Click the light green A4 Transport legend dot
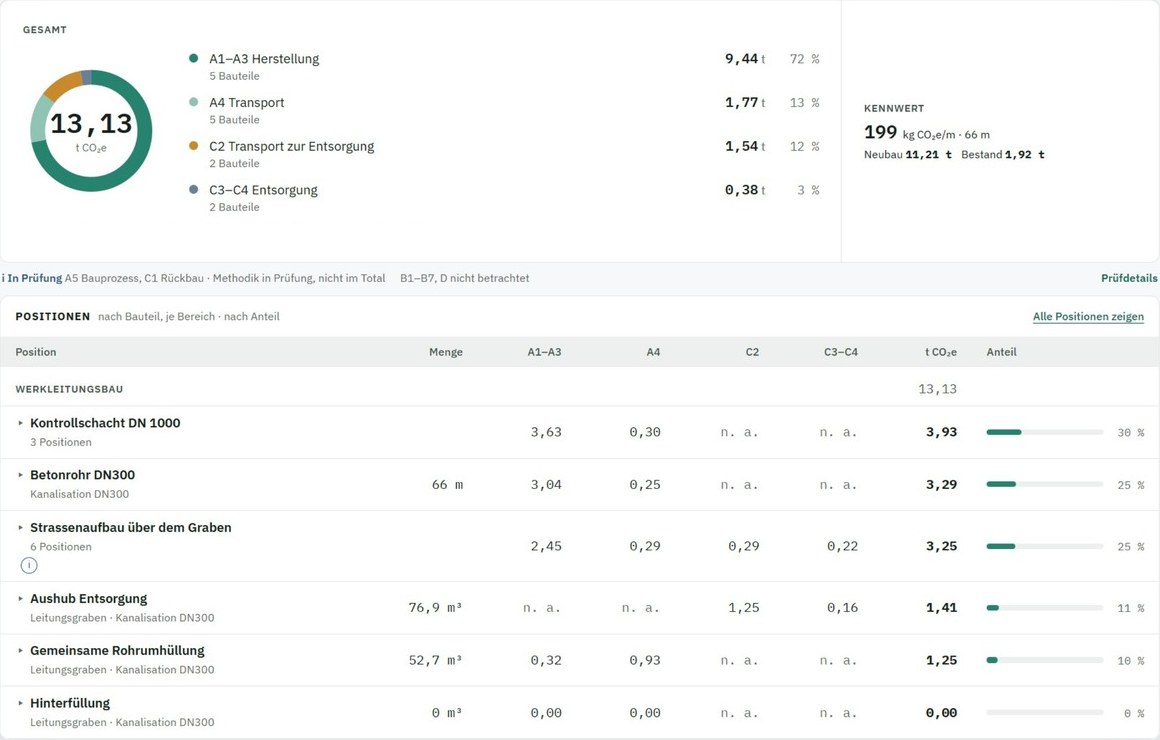The image size is (1160, 740). pos(194,102)
